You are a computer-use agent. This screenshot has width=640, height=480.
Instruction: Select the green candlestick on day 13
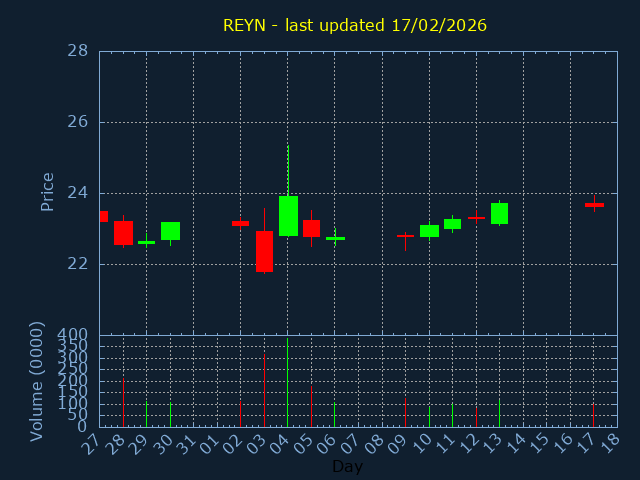click(499, 213)
